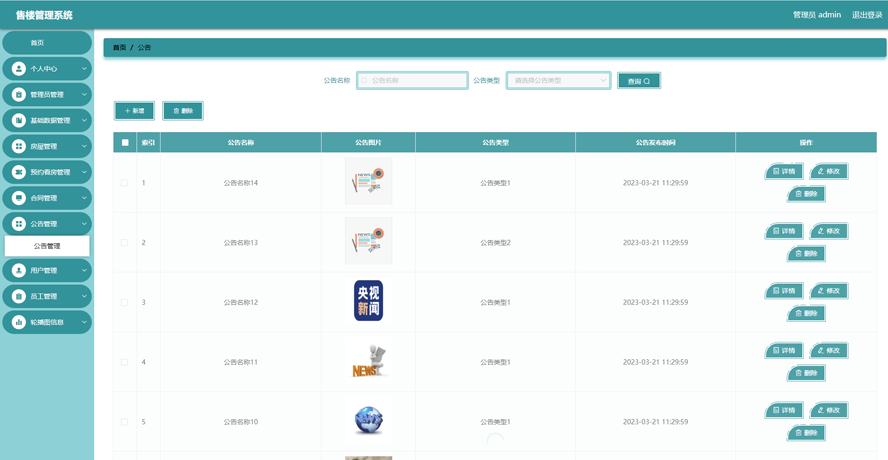Click the 详情 button for 公告名称12
This screenshot has width=888, height=460.
click(784, 291)
